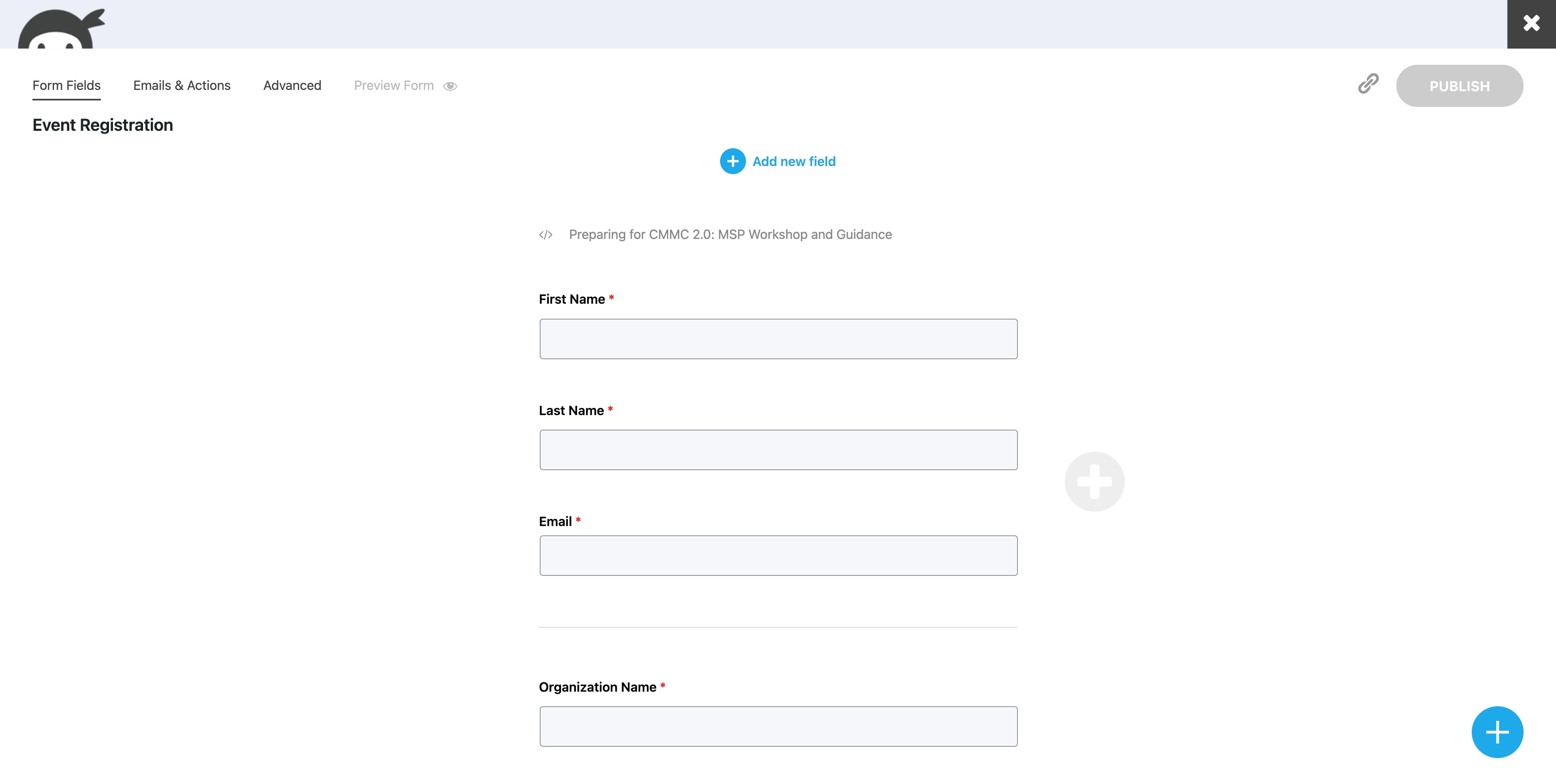Select the CMMC 2.0 workshop HTML field
Viewport: 1556px width, 784px height.
(x=730, y=235)
